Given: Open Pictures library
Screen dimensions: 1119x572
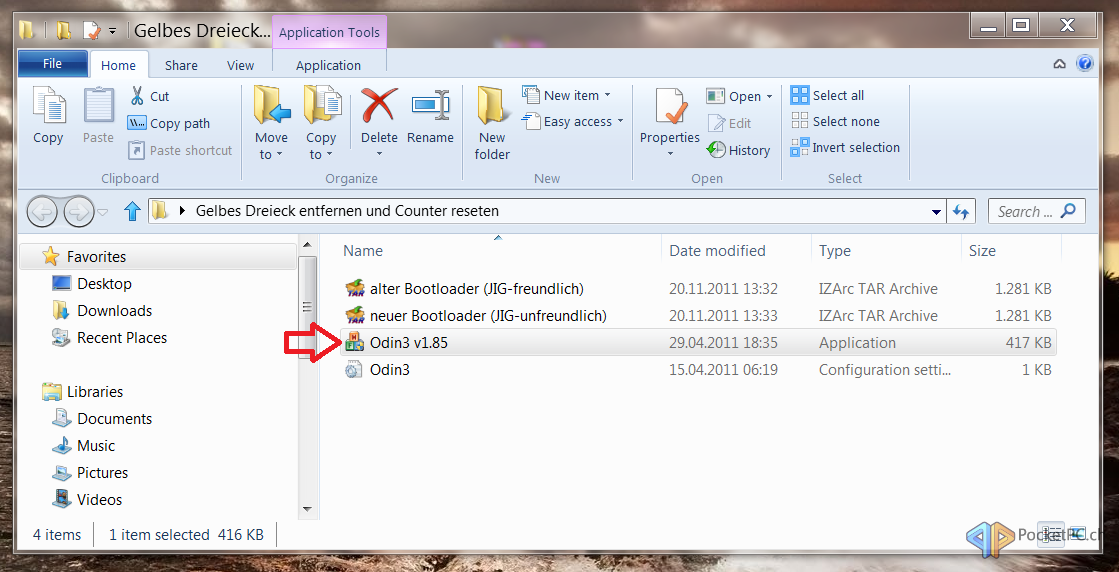Looking at the screenshot, I should pyautogui.click(x=102, y=473).
